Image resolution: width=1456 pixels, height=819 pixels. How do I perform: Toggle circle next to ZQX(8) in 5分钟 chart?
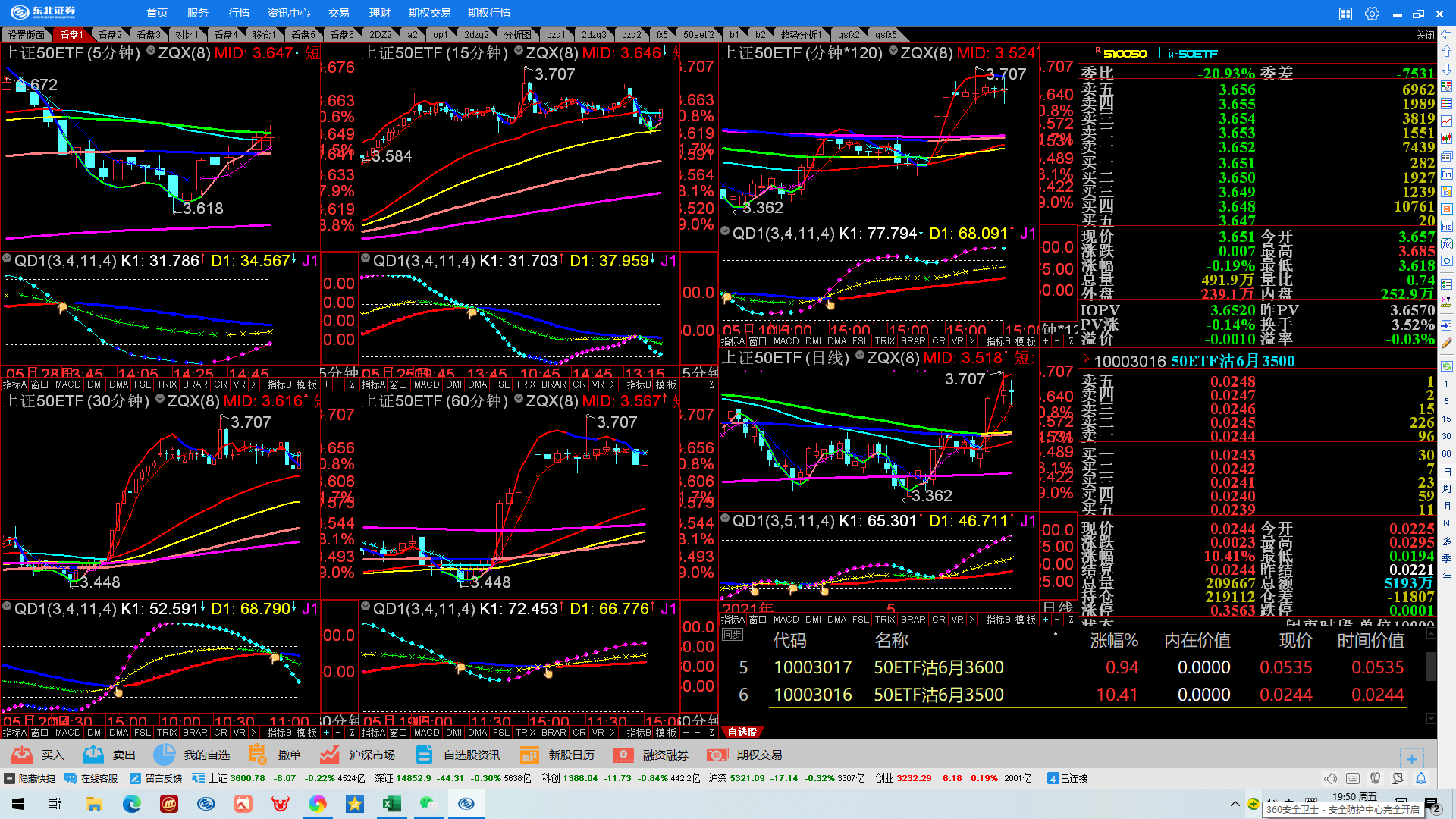point(151,51)
